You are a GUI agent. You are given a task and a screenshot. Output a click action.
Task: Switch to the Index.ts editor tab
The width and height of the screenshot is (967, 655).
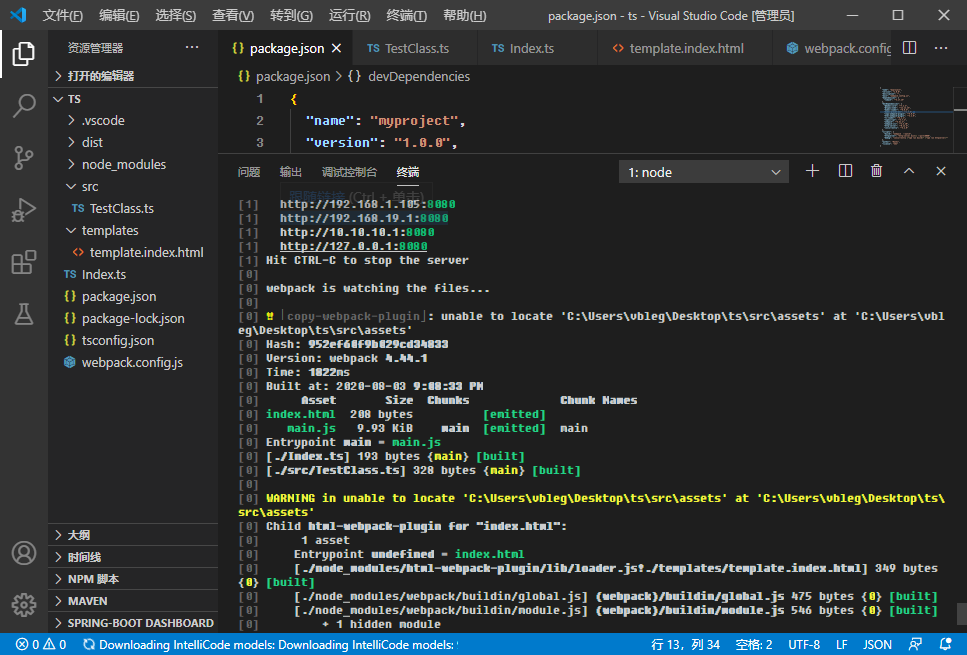(x=537, y=48)
